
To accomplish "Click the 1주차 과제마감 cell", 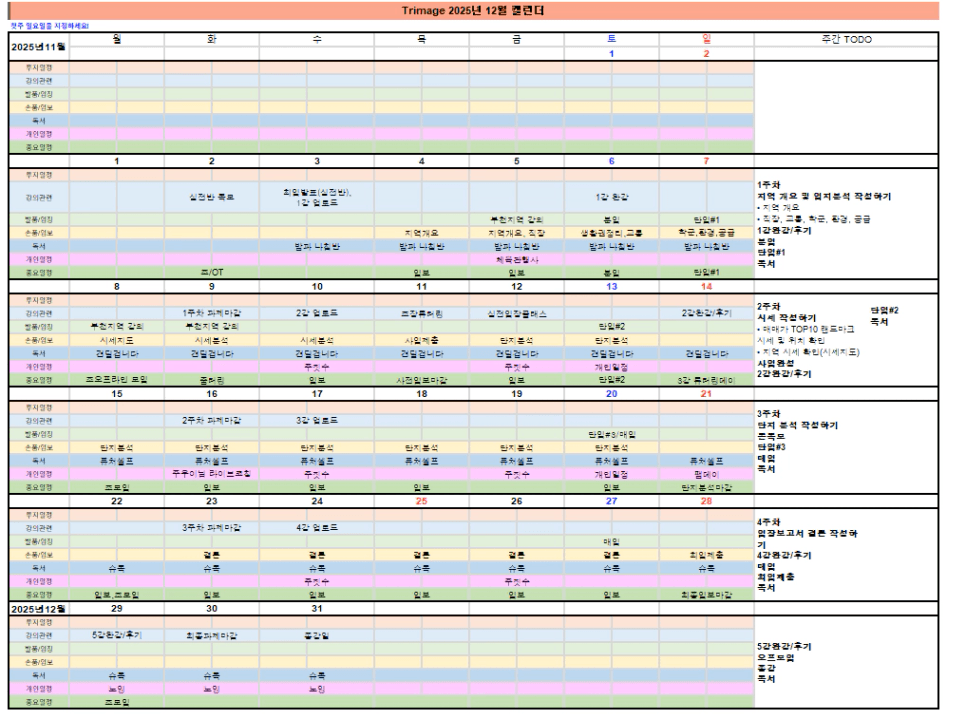I will click(212, 313).
